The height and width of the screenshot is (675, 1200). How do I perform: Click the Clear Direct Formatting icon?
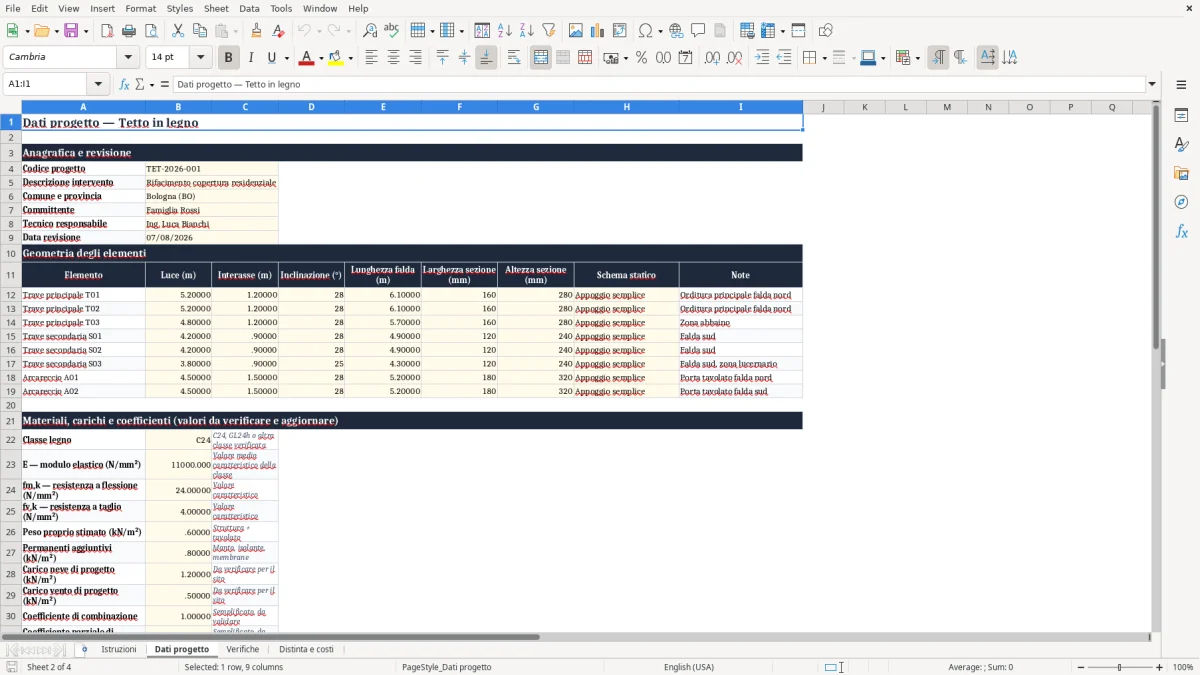point(279,31)
